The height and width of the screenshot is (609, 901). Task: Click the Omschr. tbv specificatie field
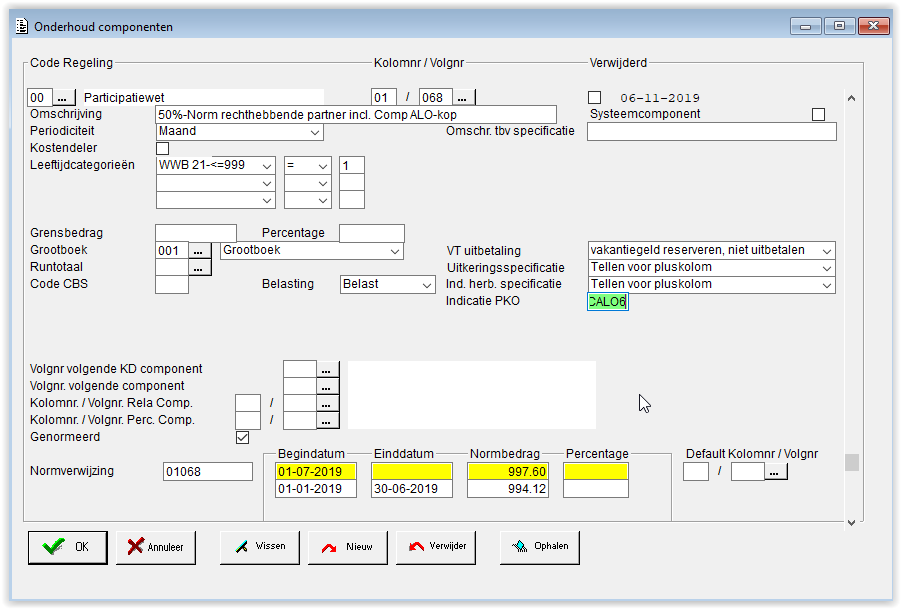[x=711, y=132]
